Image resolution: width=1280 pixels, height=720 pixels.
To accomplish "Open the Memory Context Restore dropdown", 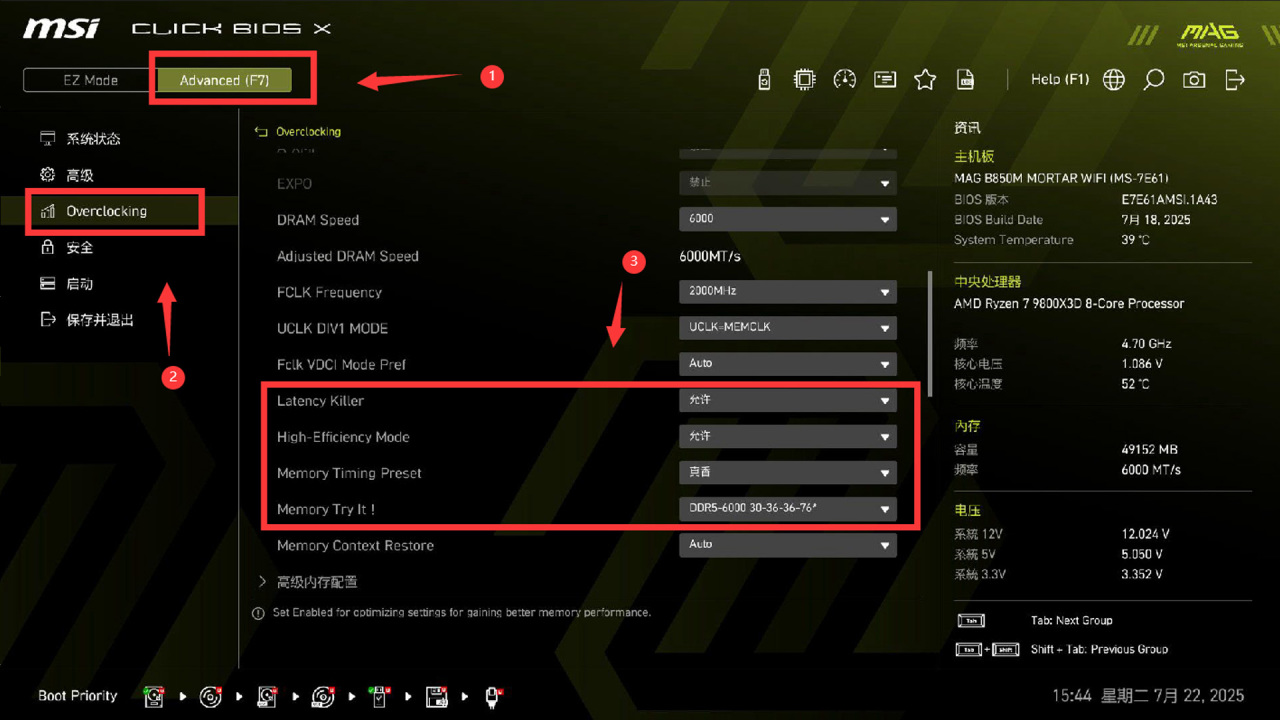I will tap(788, 545).
